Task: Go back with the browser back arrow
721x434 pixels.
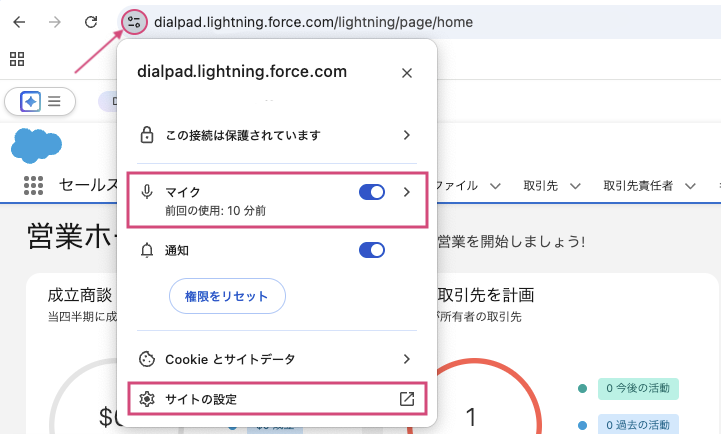Action: click(20, 21)
